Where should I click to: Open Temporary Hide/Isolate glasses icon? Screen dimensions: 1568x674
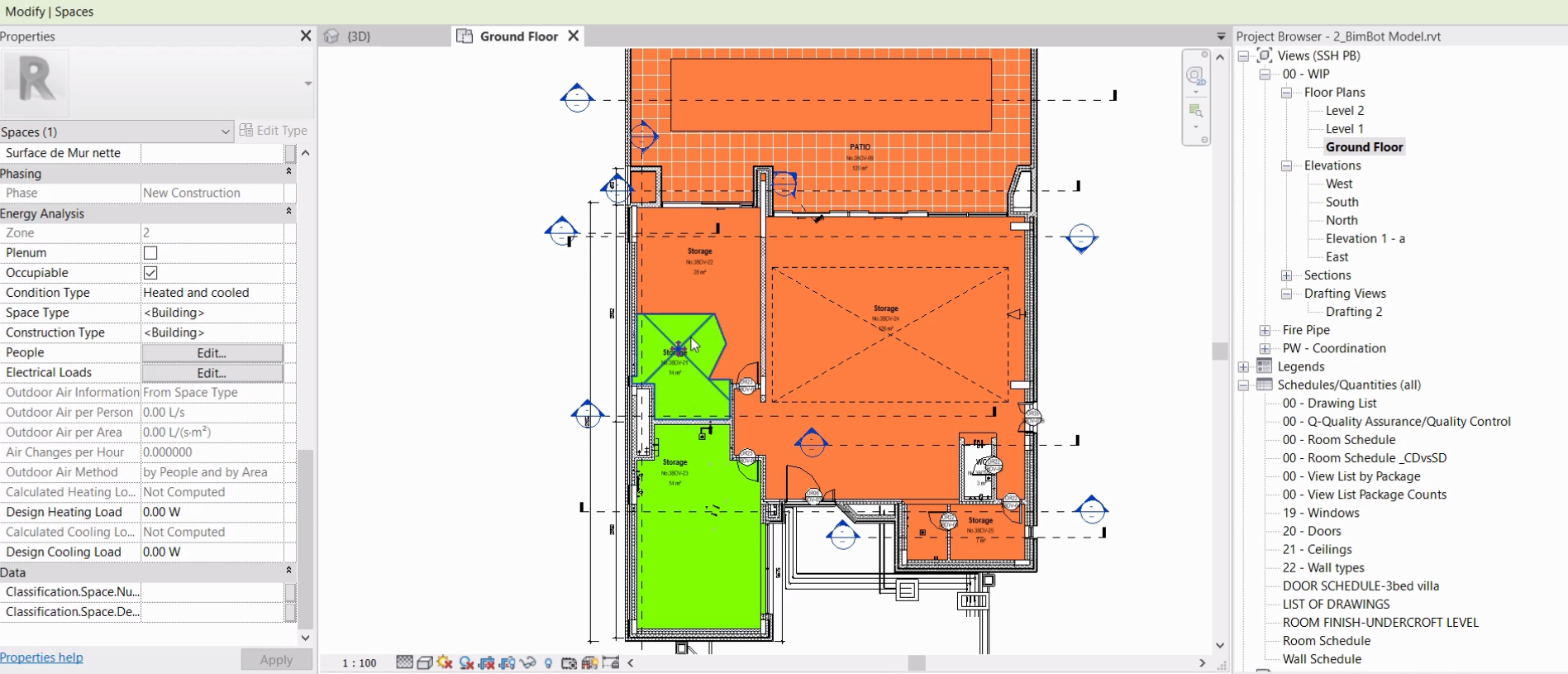click(x=528, y=662)
